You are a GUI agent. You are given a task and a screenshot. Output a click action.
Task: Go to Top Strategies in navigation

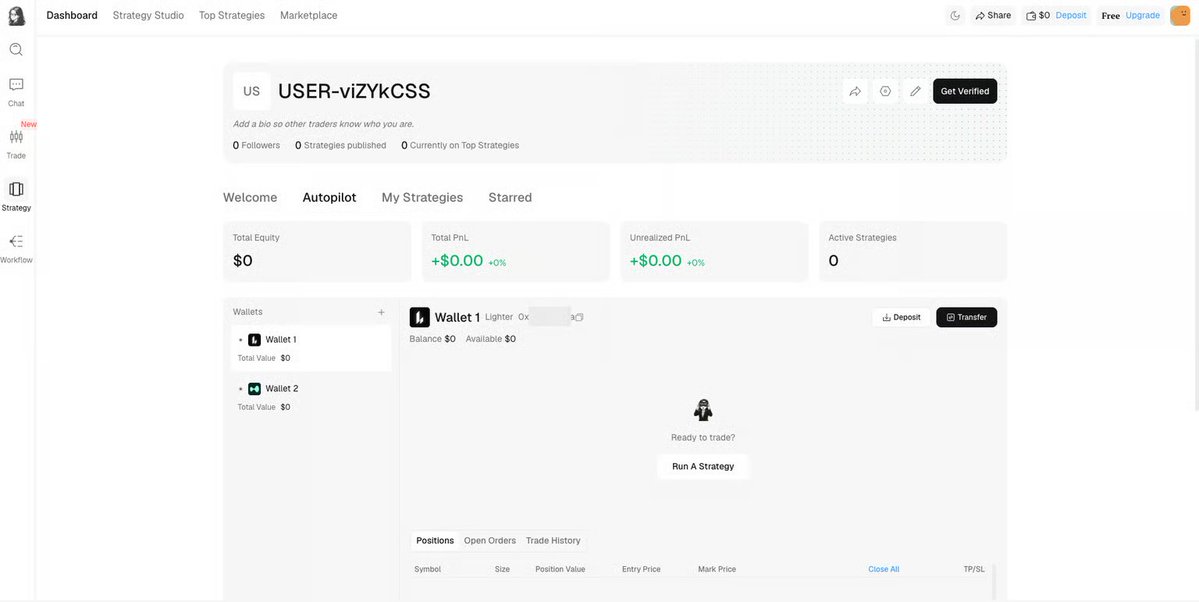(232, 15)
